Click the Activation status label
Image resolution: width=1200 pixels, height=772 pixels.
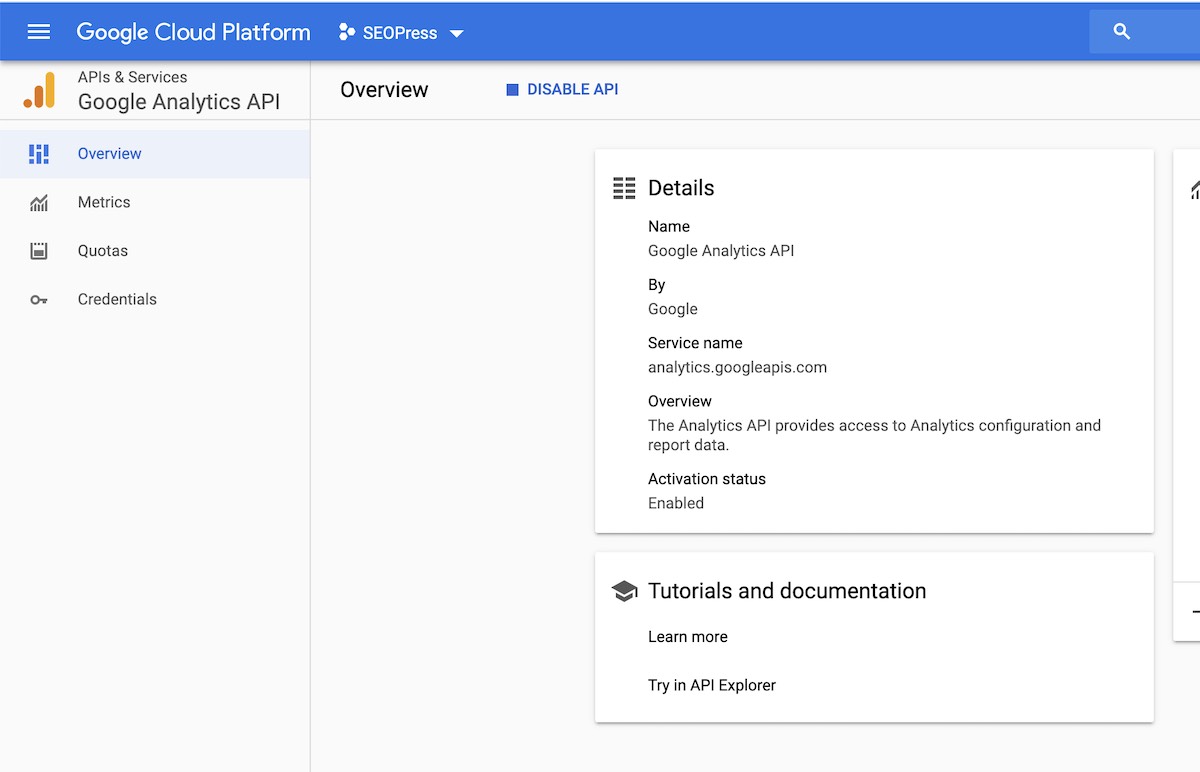click(707, 479)
